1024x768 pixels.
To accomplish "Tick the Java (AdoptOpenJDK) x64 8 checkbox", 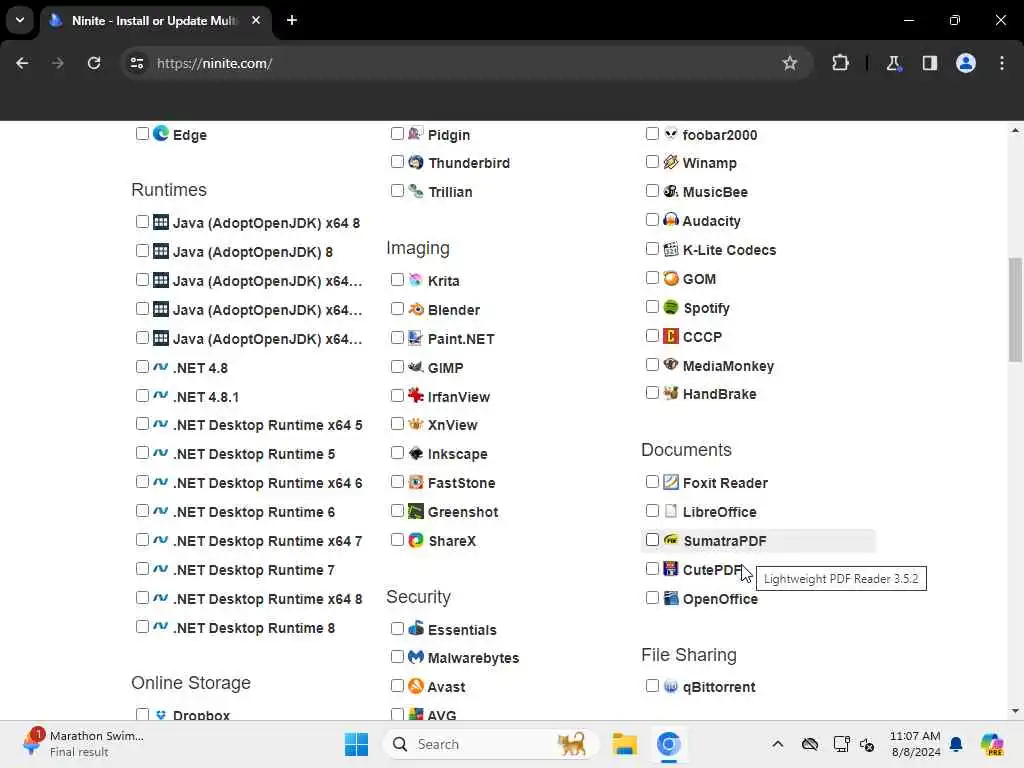I will pyautogui.click(x=142, y=221).
